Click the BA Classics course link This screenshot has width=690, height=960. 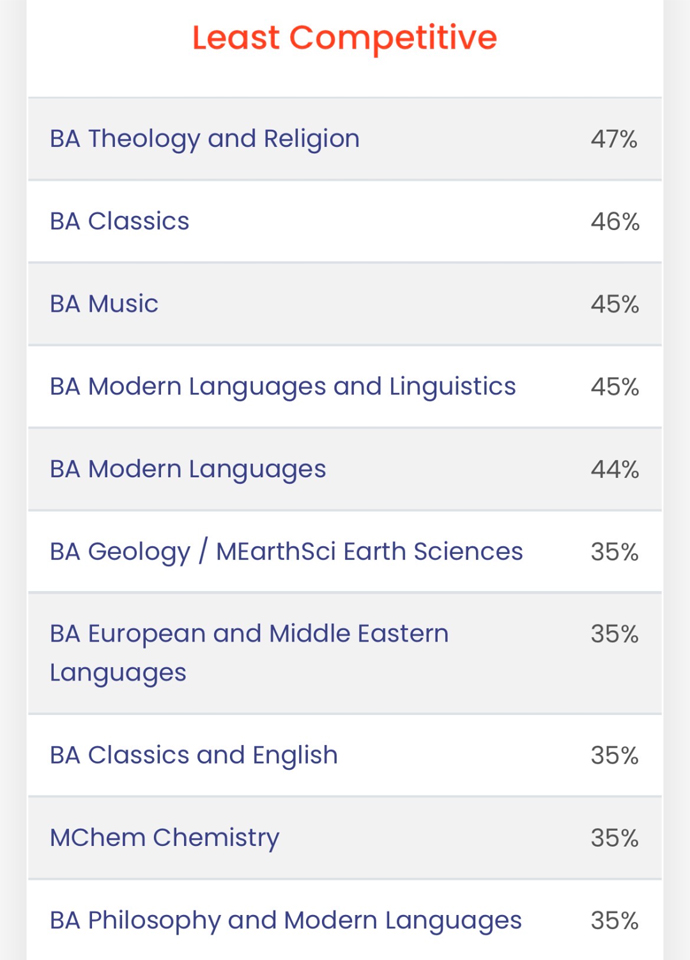click(119, 221)
